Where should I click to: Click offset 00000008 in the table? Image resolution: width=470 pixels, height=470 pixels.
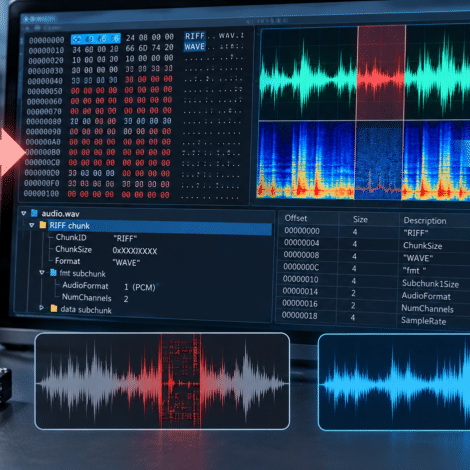pos(301,255)
